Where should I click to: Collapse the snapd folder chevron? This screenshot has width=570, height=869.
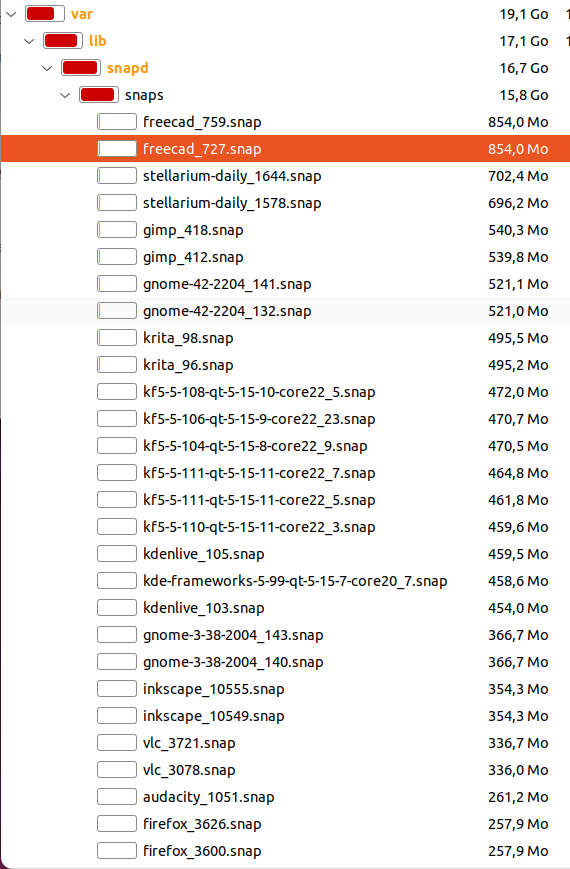[x=47, y=68]
